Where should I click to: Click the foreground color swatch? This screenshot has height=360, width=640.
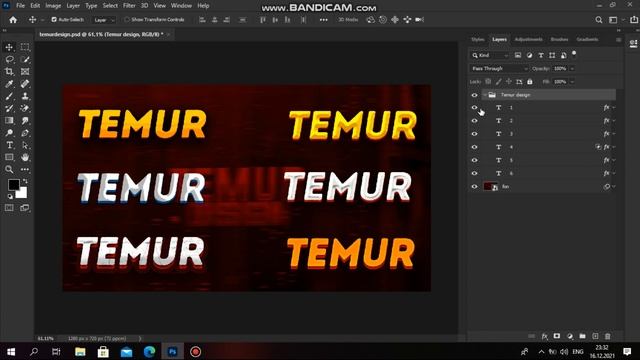[13, 185]
